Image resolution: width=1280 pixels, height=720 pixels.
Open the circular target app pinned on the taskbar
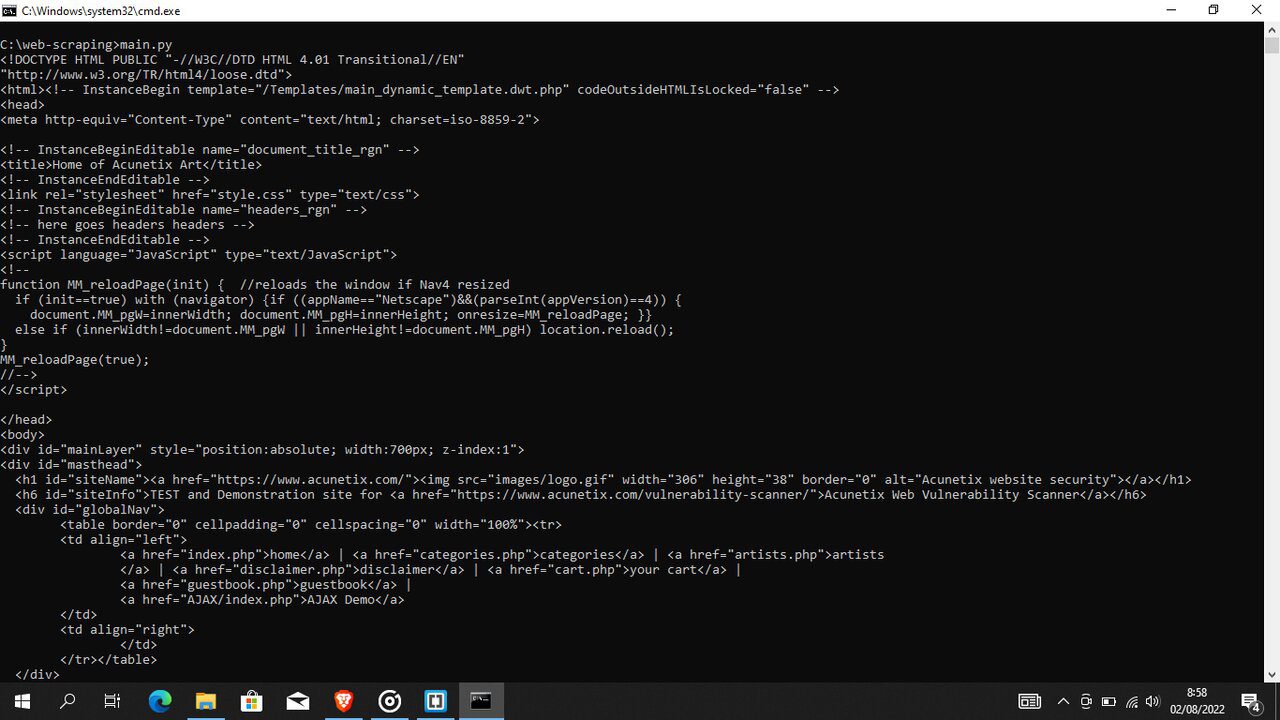tap(389, 700)
